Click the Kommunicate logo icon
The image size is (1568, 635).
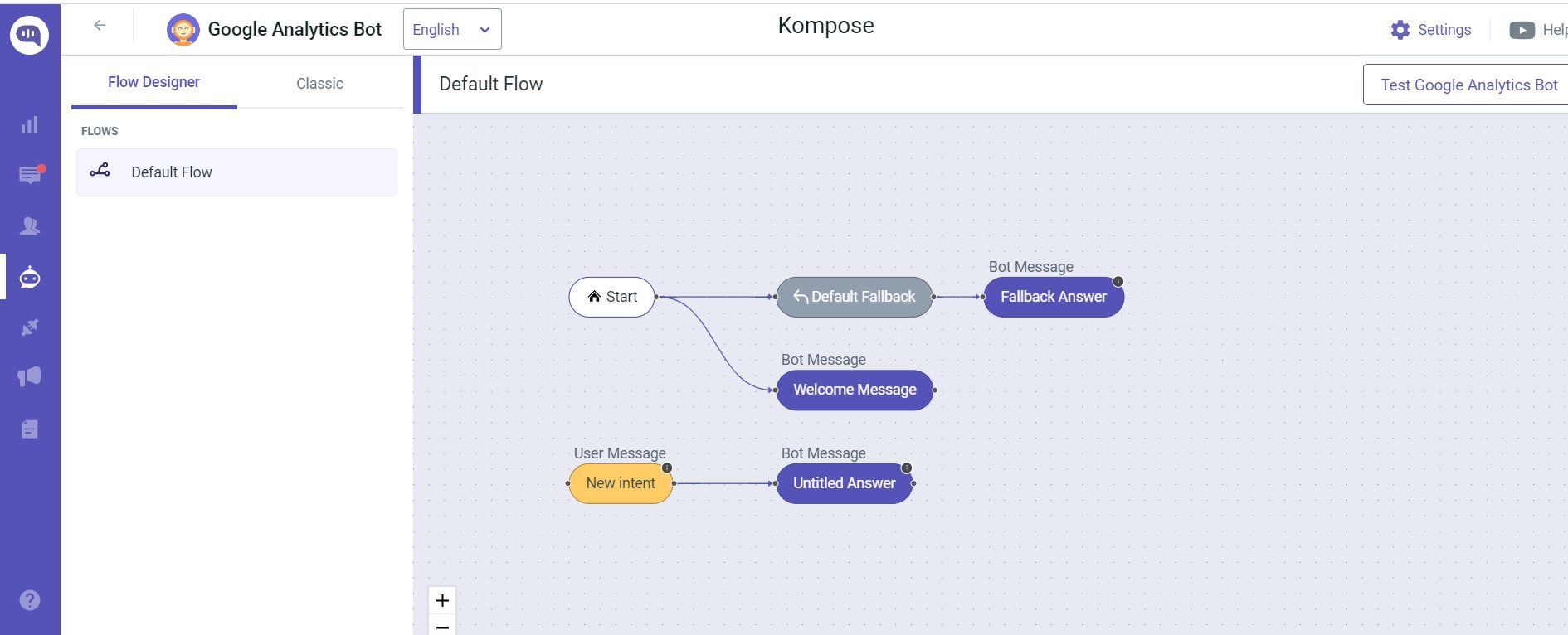[30, 35]
